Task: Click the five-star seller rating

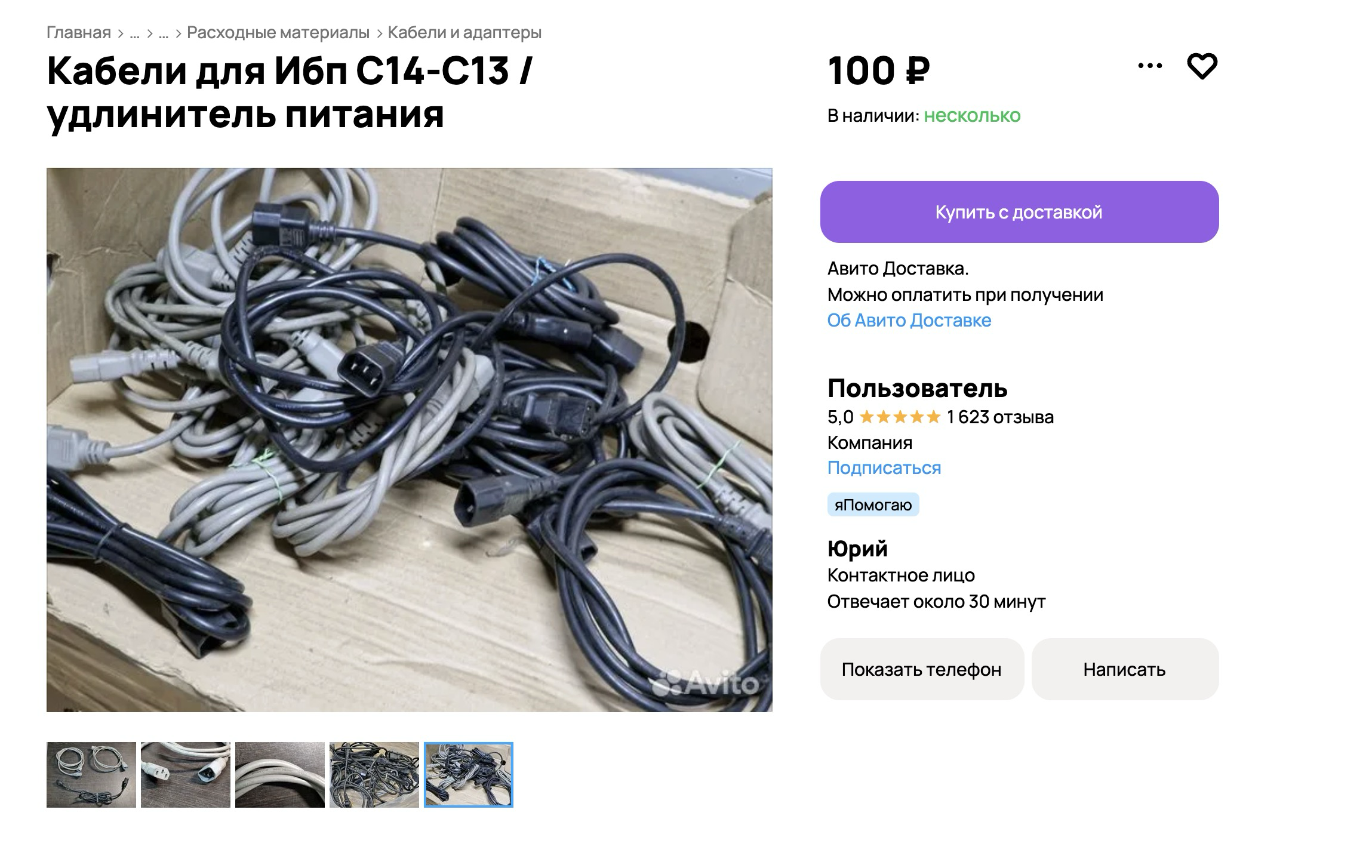Action: [900, 417]
